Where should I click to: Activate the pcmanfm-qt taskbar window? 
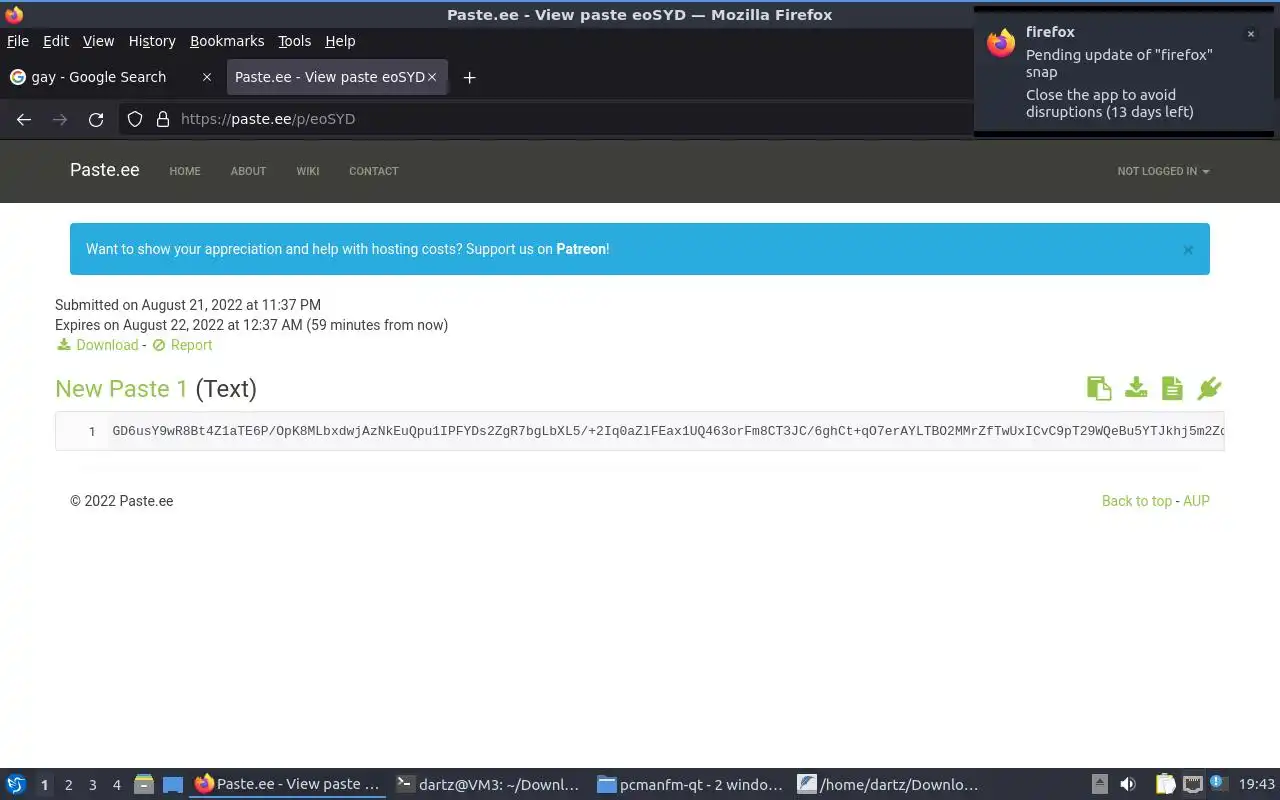click(x=690, y=785)
